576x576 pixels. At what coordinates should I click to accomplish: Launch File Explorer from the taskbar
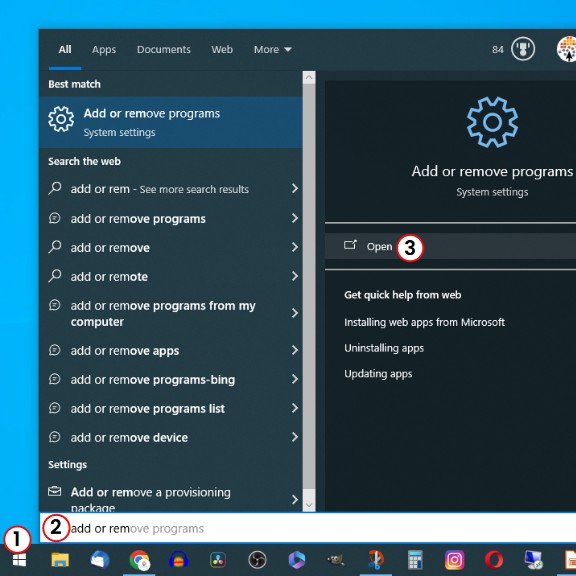[60, 560]
